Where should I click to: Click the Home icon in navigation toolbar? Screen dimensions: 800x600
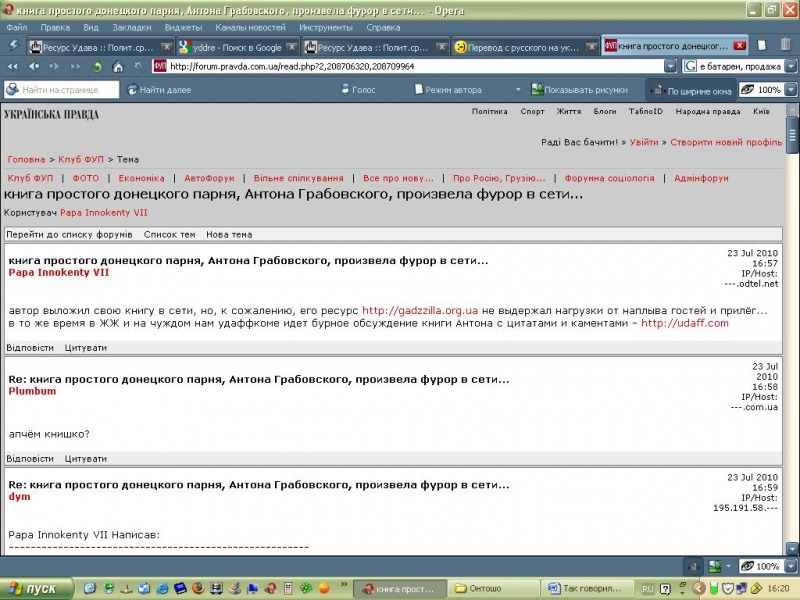point(118,67)
